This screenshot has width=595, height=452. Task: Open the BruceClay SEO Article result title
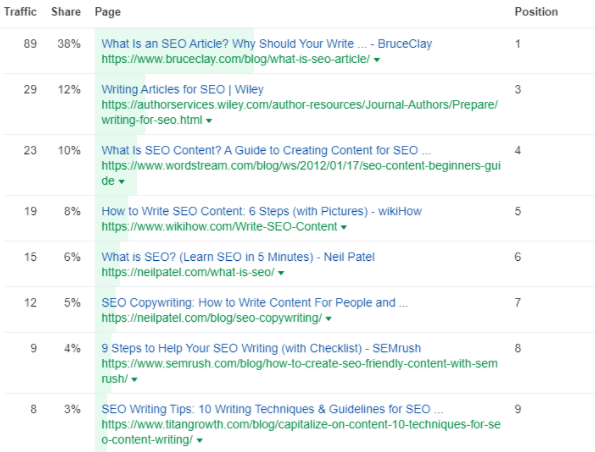pyautogui.click(x=267, y=44)
